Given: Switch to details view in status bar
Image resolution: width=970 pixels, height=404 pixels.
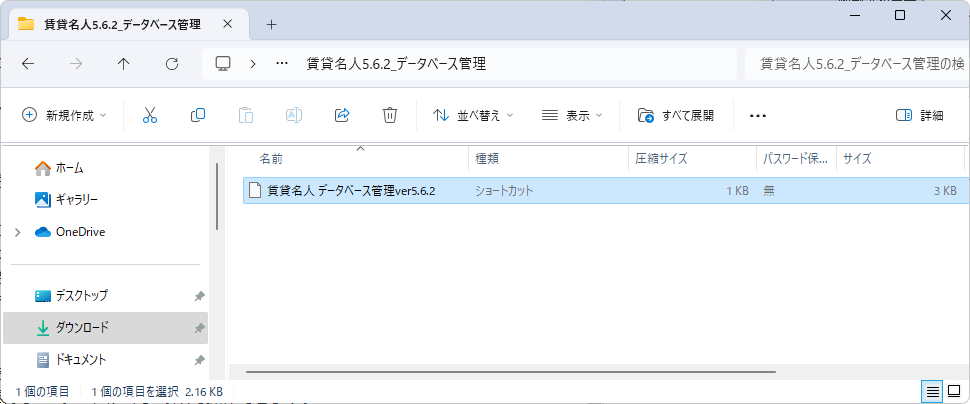Looking at the screenshot, I should point(932,391).
